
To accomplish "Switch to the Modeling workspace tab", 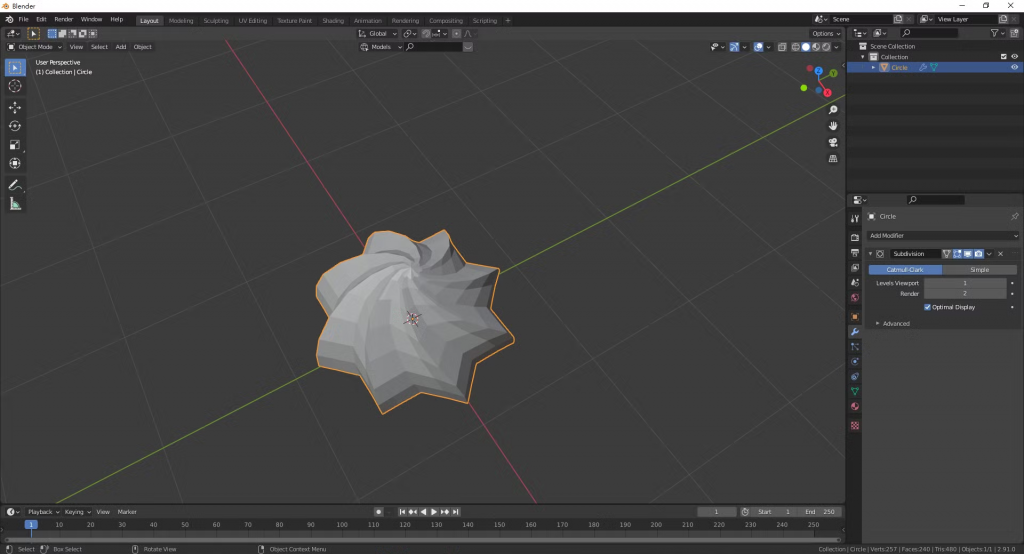I will point(181,20).
